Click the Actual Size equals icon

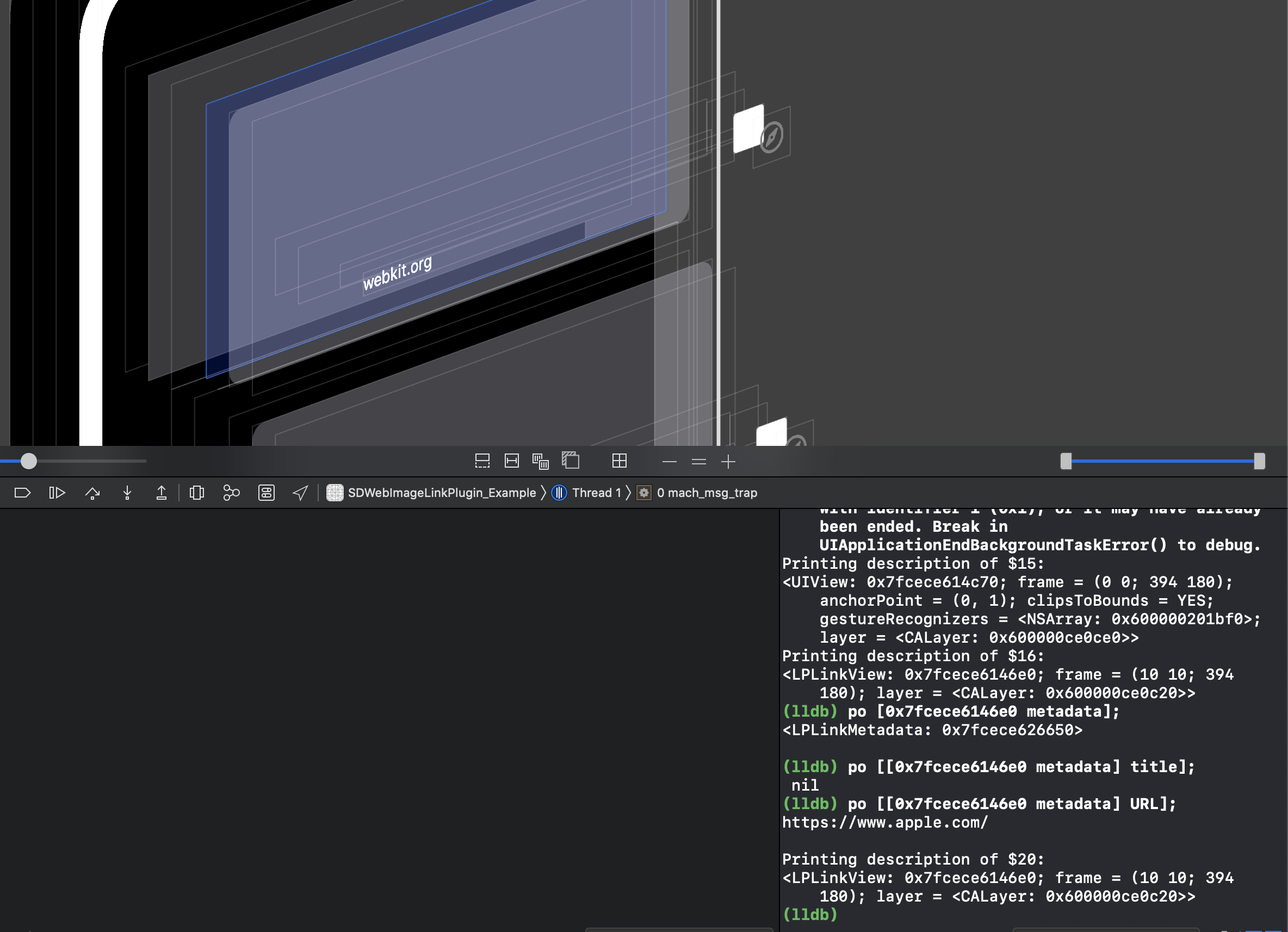pyautogui.click(x=699, y=462)
